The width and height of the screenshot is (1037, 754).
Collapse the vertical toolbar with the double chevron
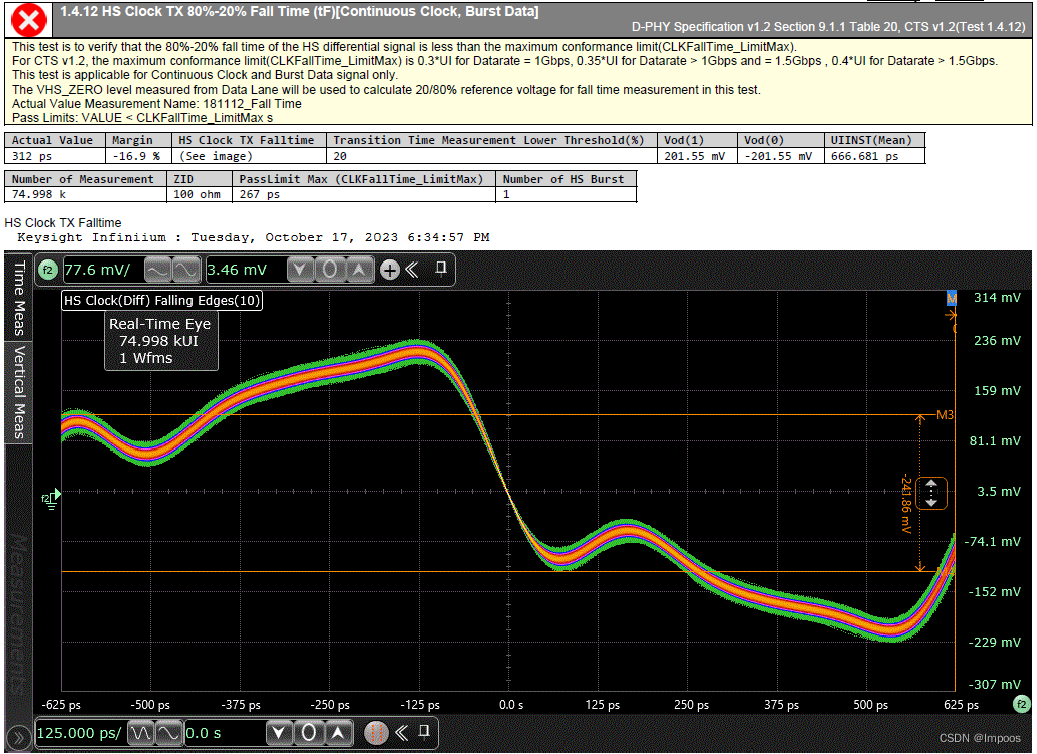tap(412, 269)
